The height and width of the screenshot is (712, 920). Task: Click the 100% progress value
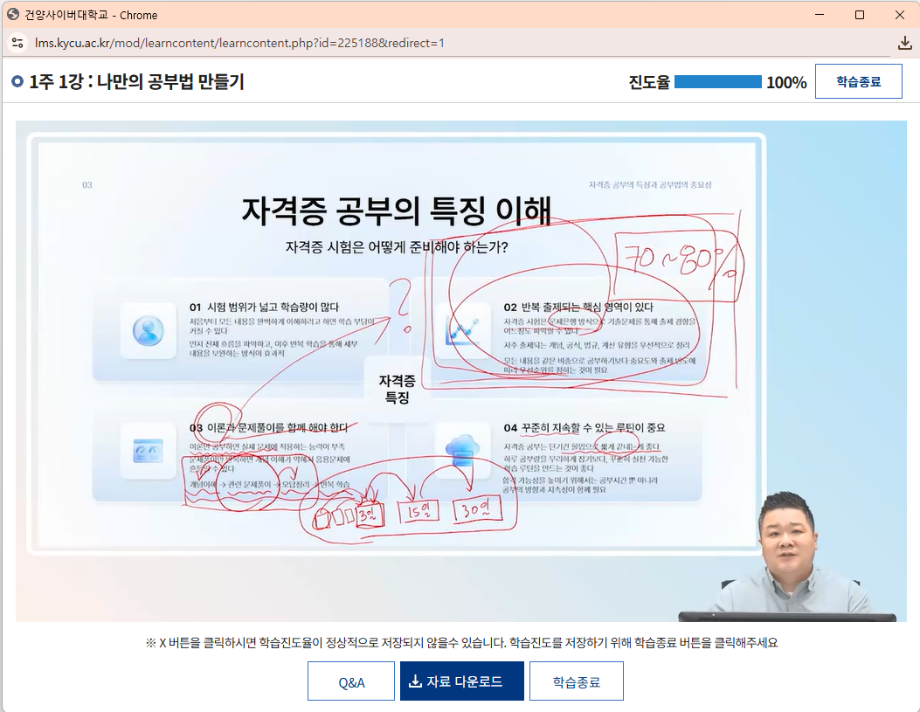tap(786, 82)
